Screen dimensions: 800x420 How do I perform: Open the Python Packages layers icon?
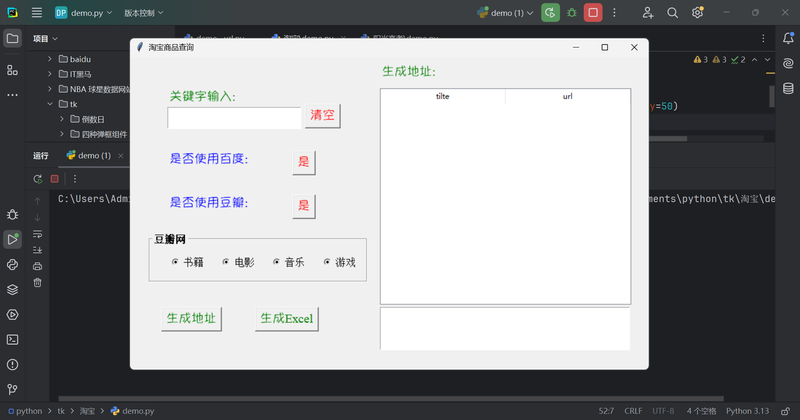pos(13,290)
